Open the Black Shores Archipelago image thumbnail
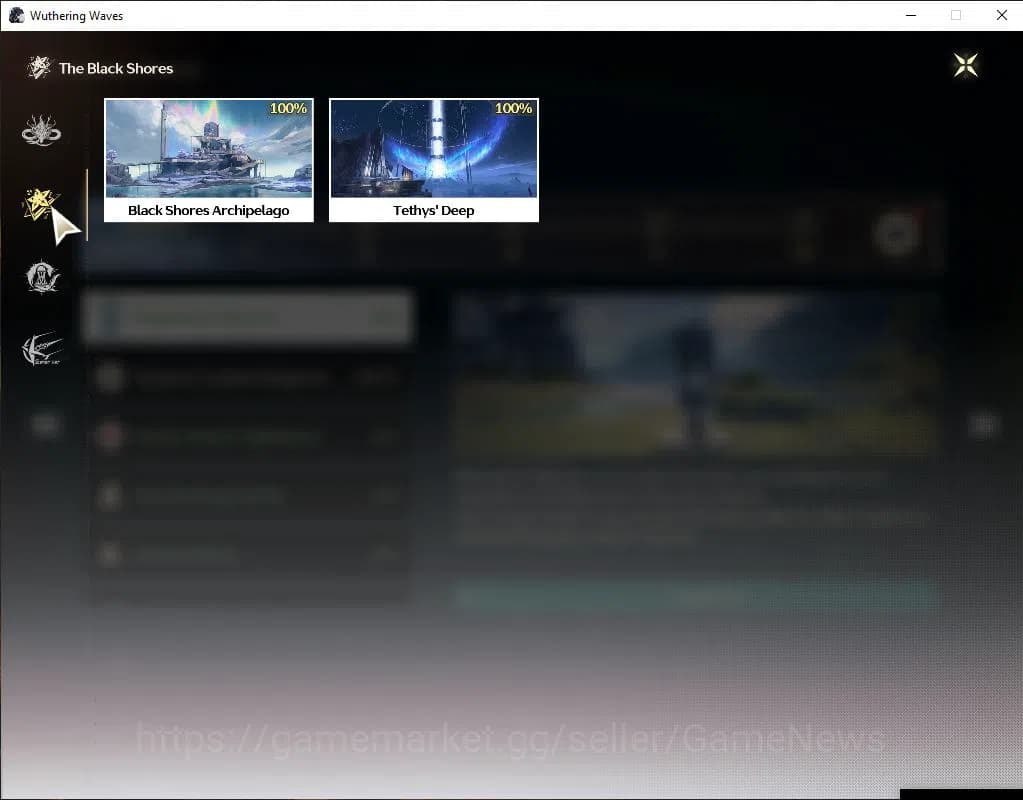The height and width of the screenshot is (800, 1023). 208,148
